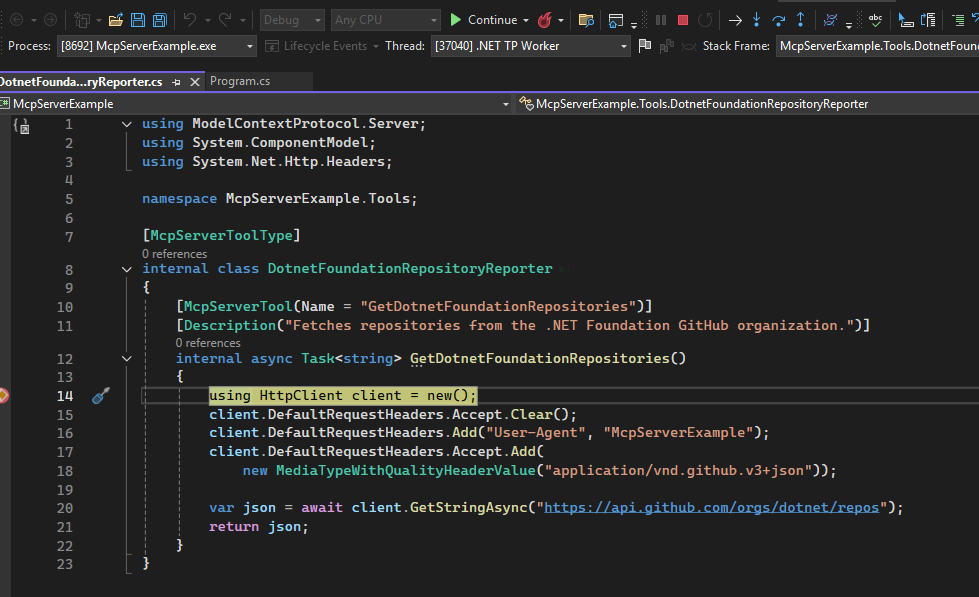Open the Process dropdown for McpServerExample.exe
The image size is (979, 597).
tap(249, 46)
